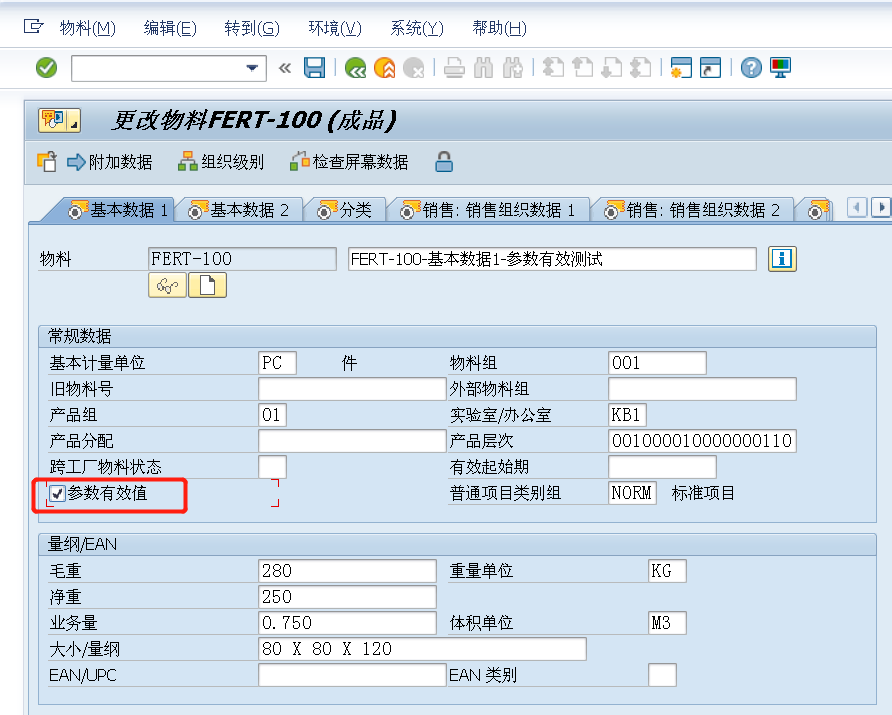Screen dimensions: 892x715
Task: Click the 净重 field showing 250
Action: 347,597
